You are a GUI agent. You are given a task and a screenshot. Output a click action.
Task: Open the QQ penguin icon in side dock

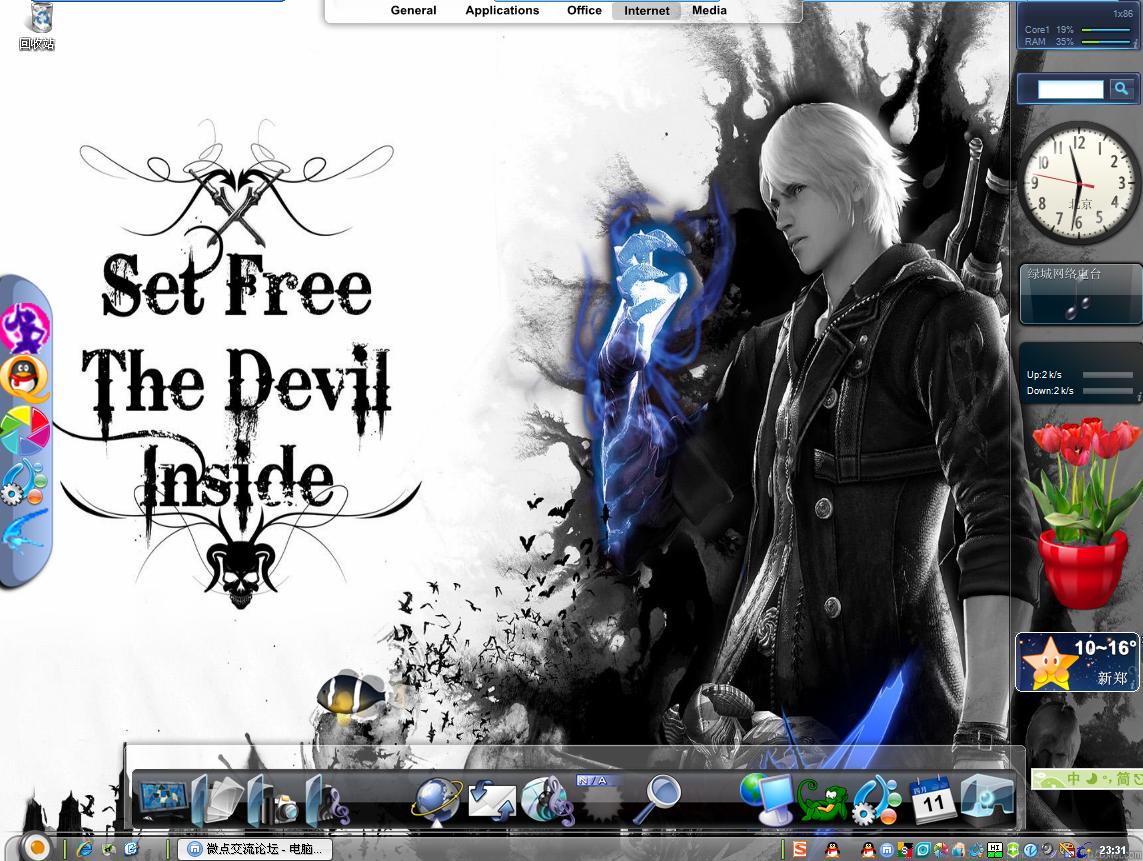tap(25, 378)
